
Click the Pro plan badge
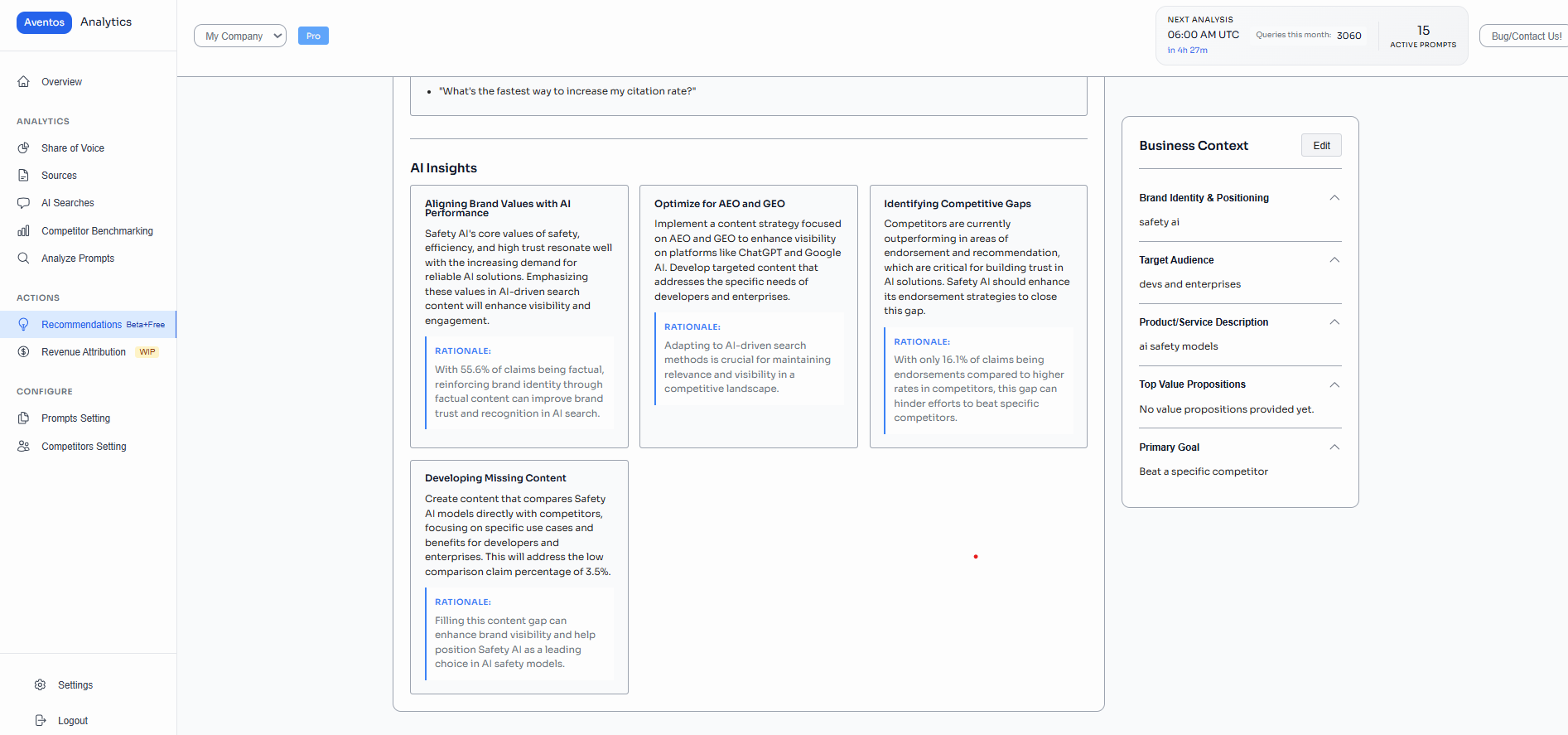click(x=313, y=36)
